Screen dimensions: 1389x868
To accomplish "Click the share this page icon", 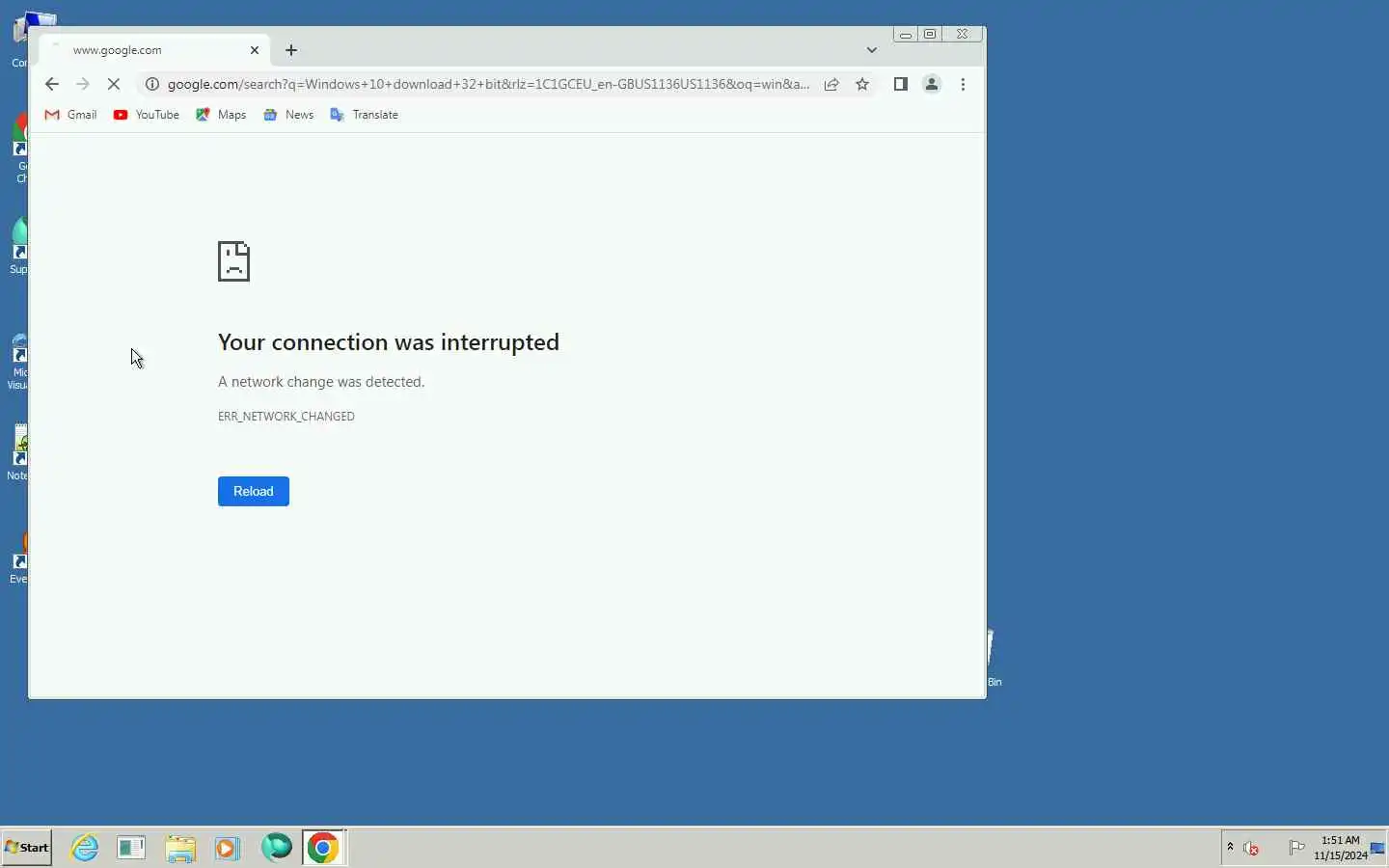I will (x=831, y=85).
